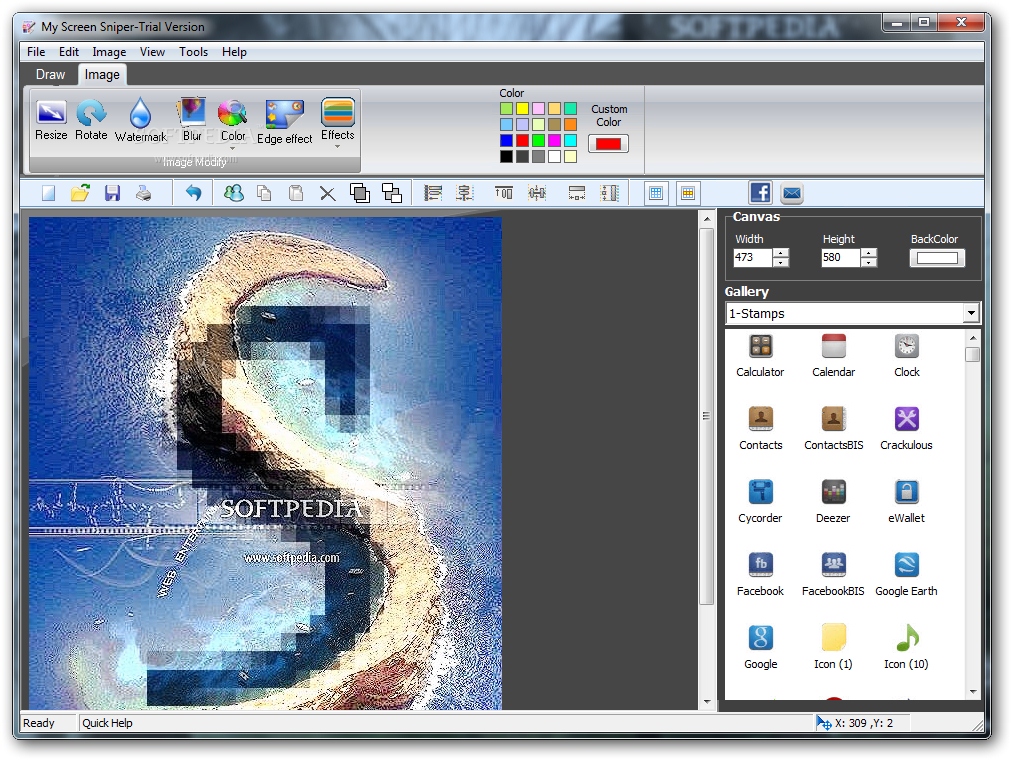Screen dimensions: 1012x760
Task: Open the File menu
Action: 36,52
